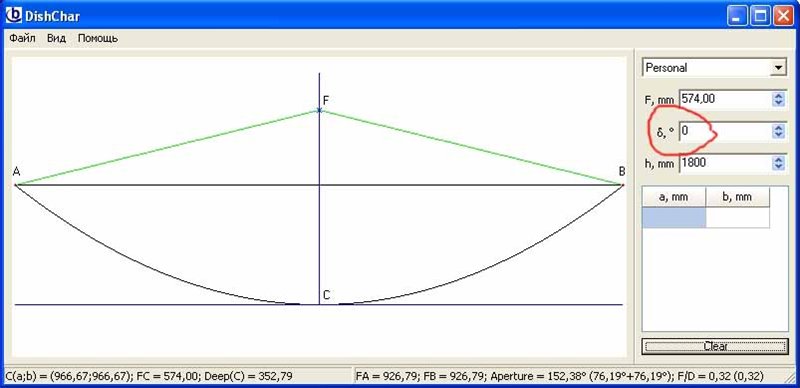Click the highlighted cell under a, mm
The width and height of the screenshot is (800, 388).
pyautogui.click(x=673, y=217)
